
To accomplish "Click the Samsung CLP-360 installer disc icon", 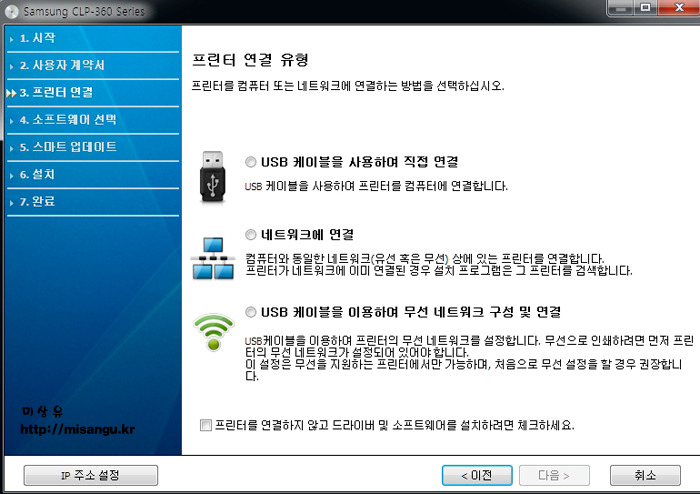I will click(x=11, y=11).
